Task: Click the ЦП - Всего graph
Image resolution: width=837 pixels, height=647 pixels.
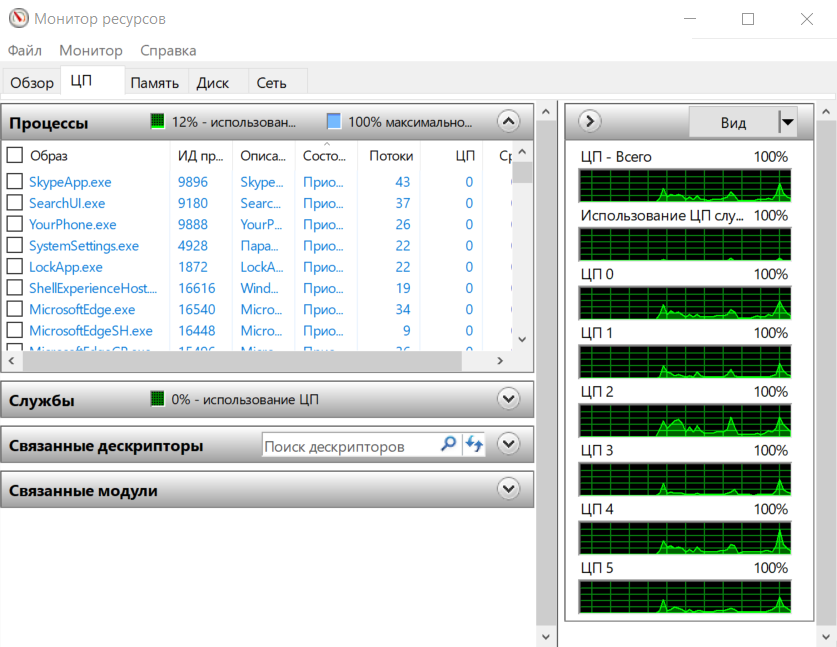Action: click(x=685, y=185)
